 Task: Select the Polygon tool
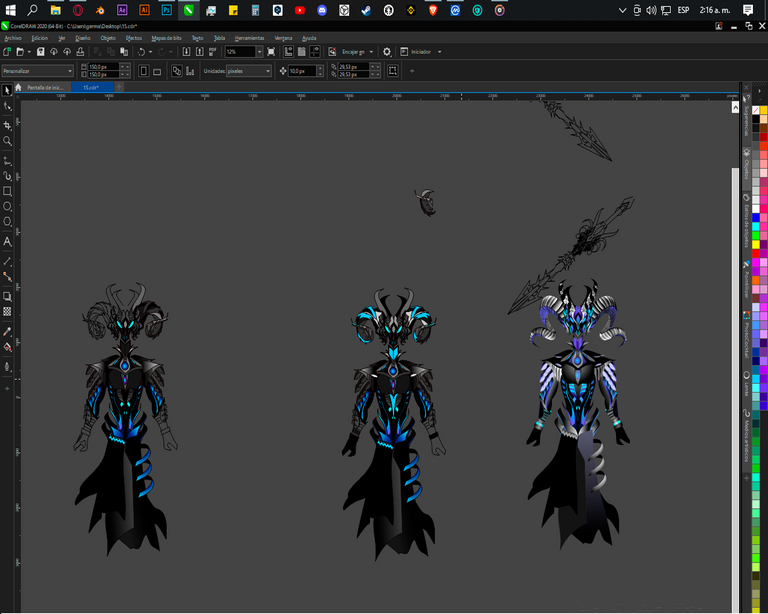pos(7,222)
